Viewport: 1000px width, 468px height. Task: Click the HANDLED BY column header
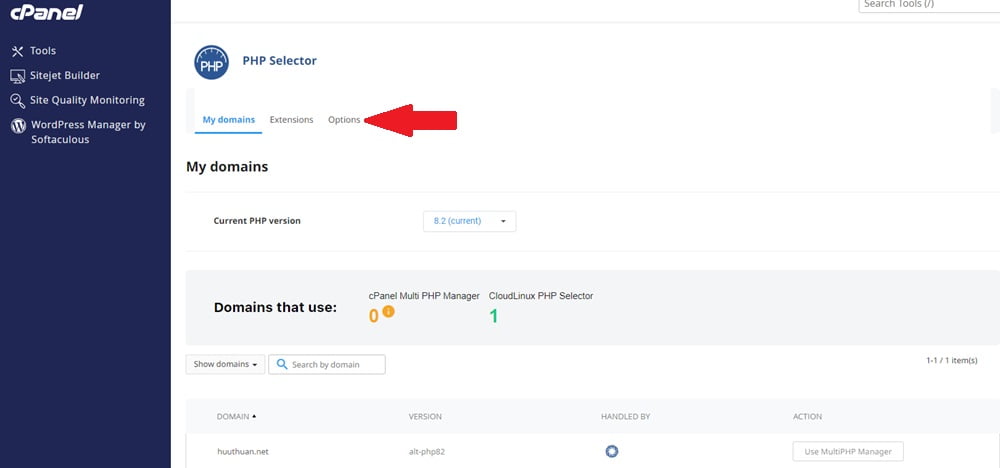click(625, 416)
